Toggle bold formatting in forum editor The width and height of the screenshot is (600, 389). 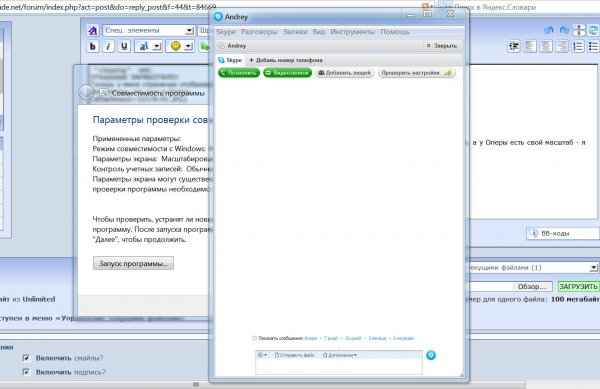[92, 47]
